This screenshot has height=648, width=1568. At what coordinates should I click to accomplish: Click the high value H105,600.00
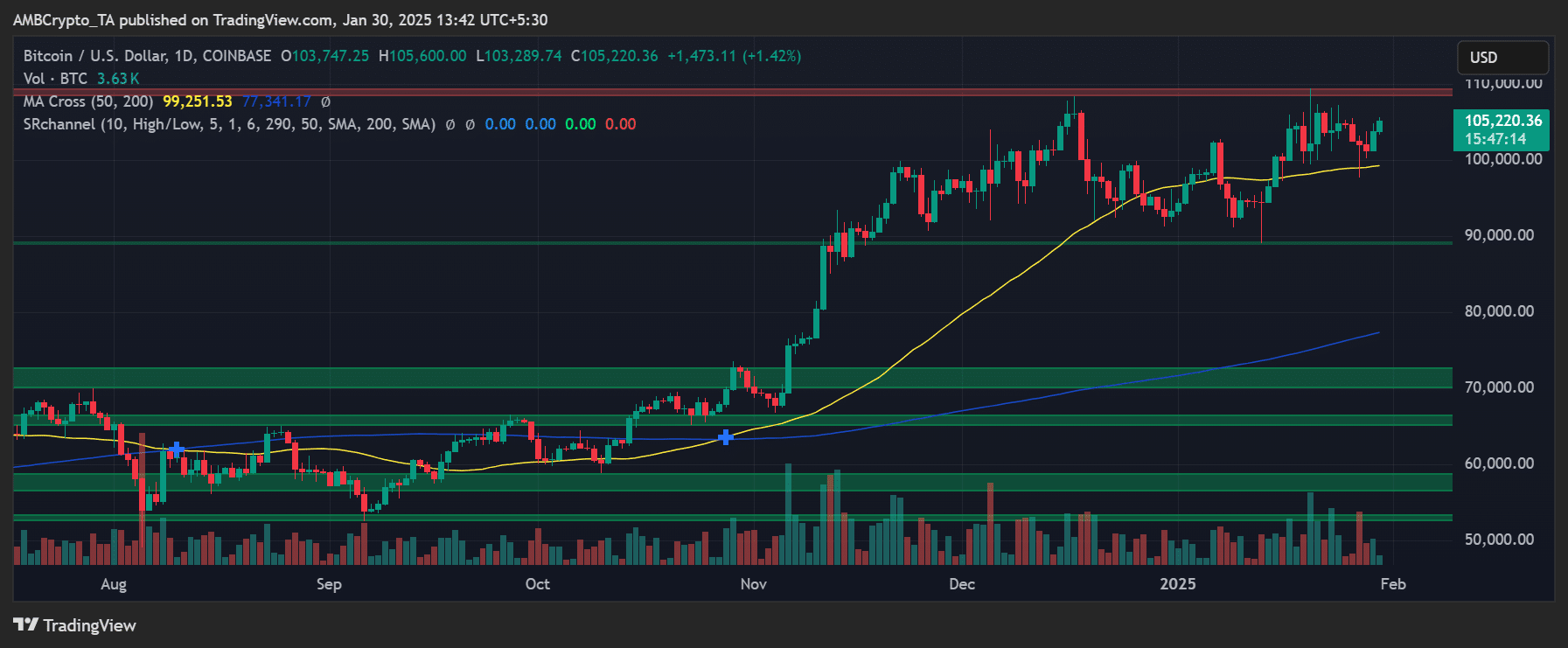tap(422, 56)
